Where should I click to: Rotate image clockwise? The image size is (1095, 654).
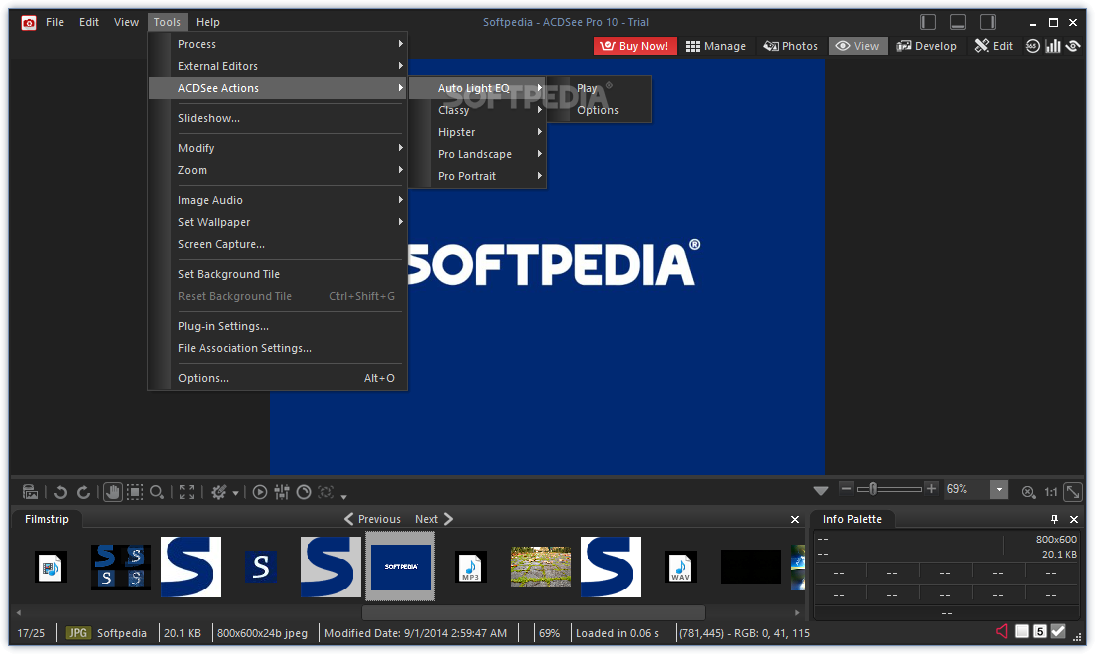(83, 492)
